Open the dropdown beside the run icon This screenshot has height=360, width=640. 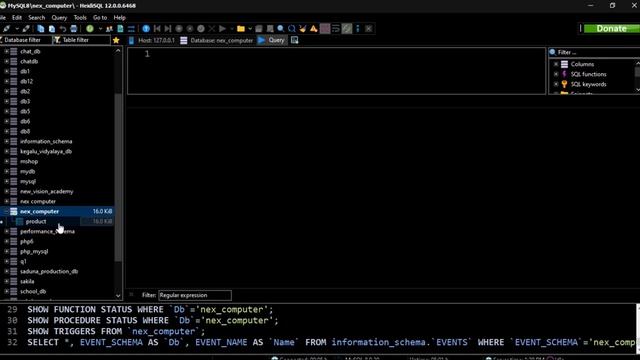pyautogui.click(x=231, y=29)
